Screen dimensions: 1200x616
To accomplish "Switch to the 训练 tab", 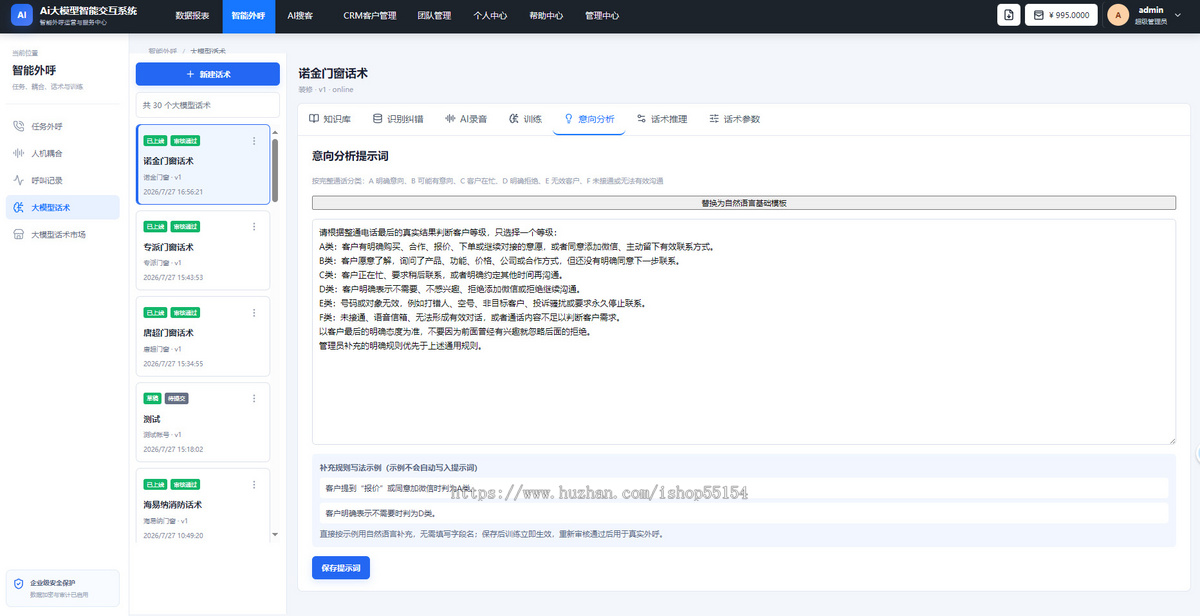I will click(x=525, y=119).
